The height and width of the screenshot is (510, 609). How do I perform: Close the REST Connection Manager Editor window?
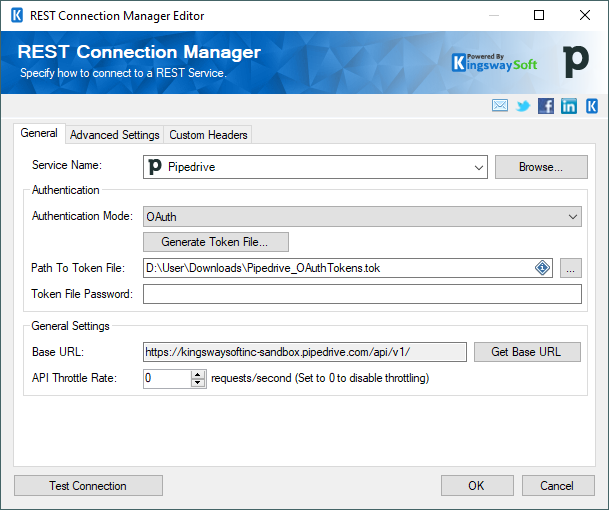(x=585, y=16)
